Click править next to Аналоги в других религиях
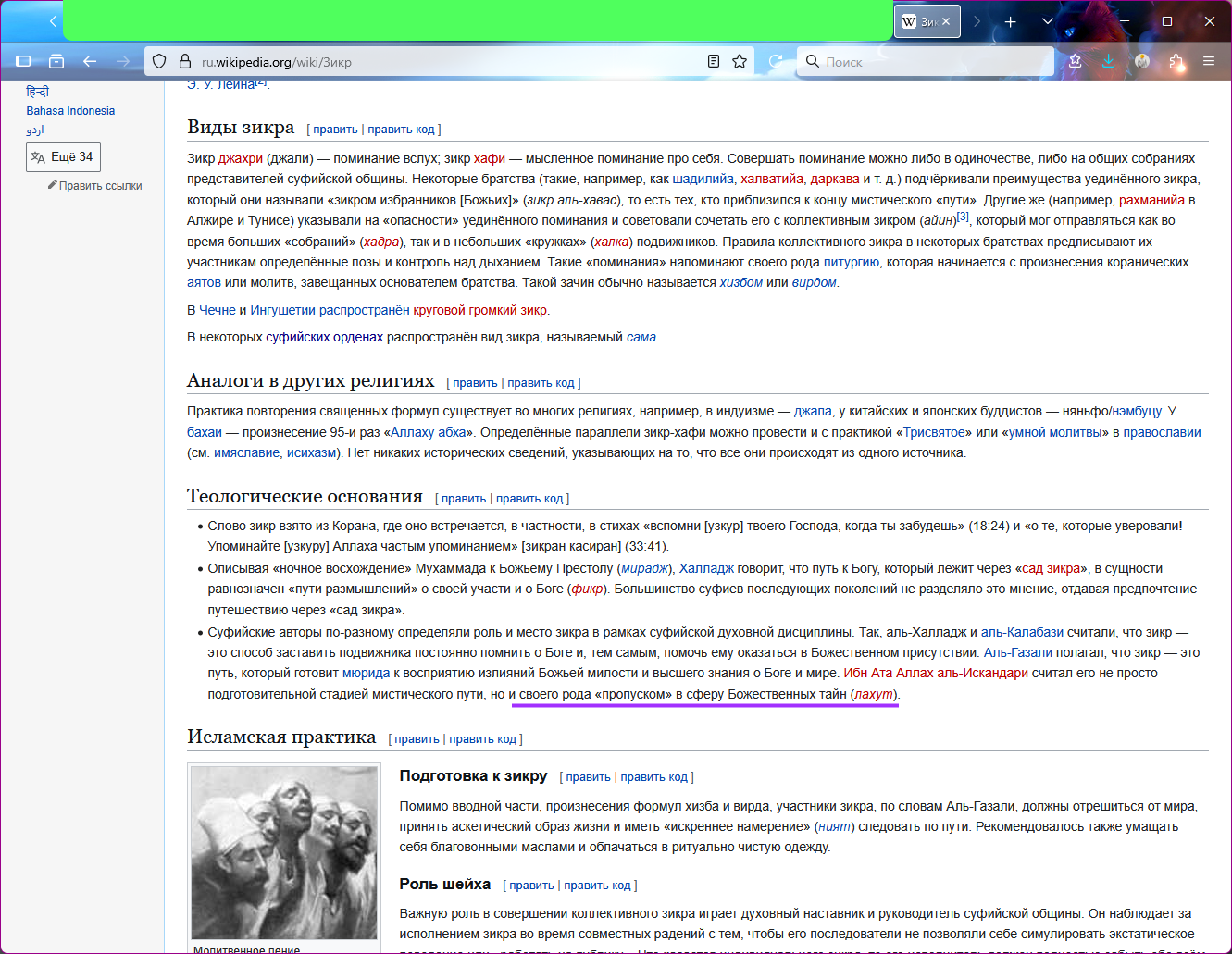The width and height of the screenshot is (1232, 954). [x=475, y=383]
